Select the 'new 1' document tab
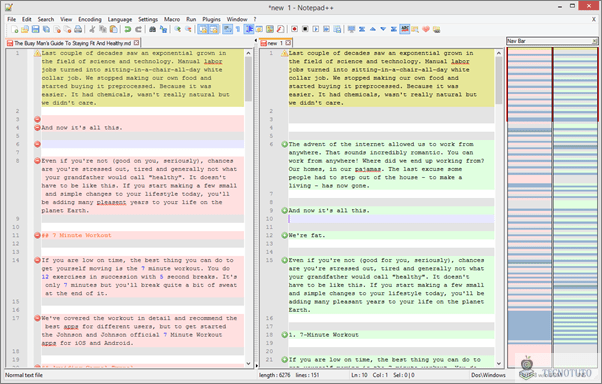The image size is (602, 384). tap(276, 43)
